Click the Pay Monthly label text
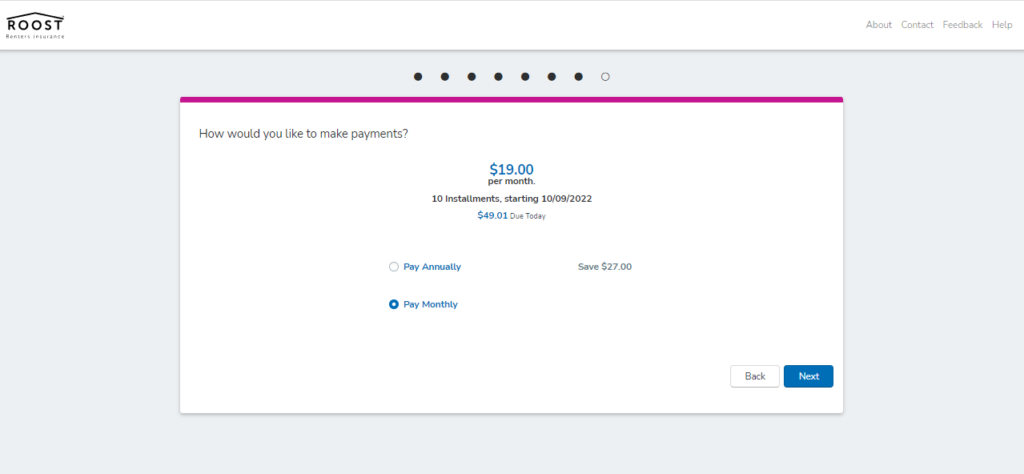The image size is (1024, 474). point(430,304)
